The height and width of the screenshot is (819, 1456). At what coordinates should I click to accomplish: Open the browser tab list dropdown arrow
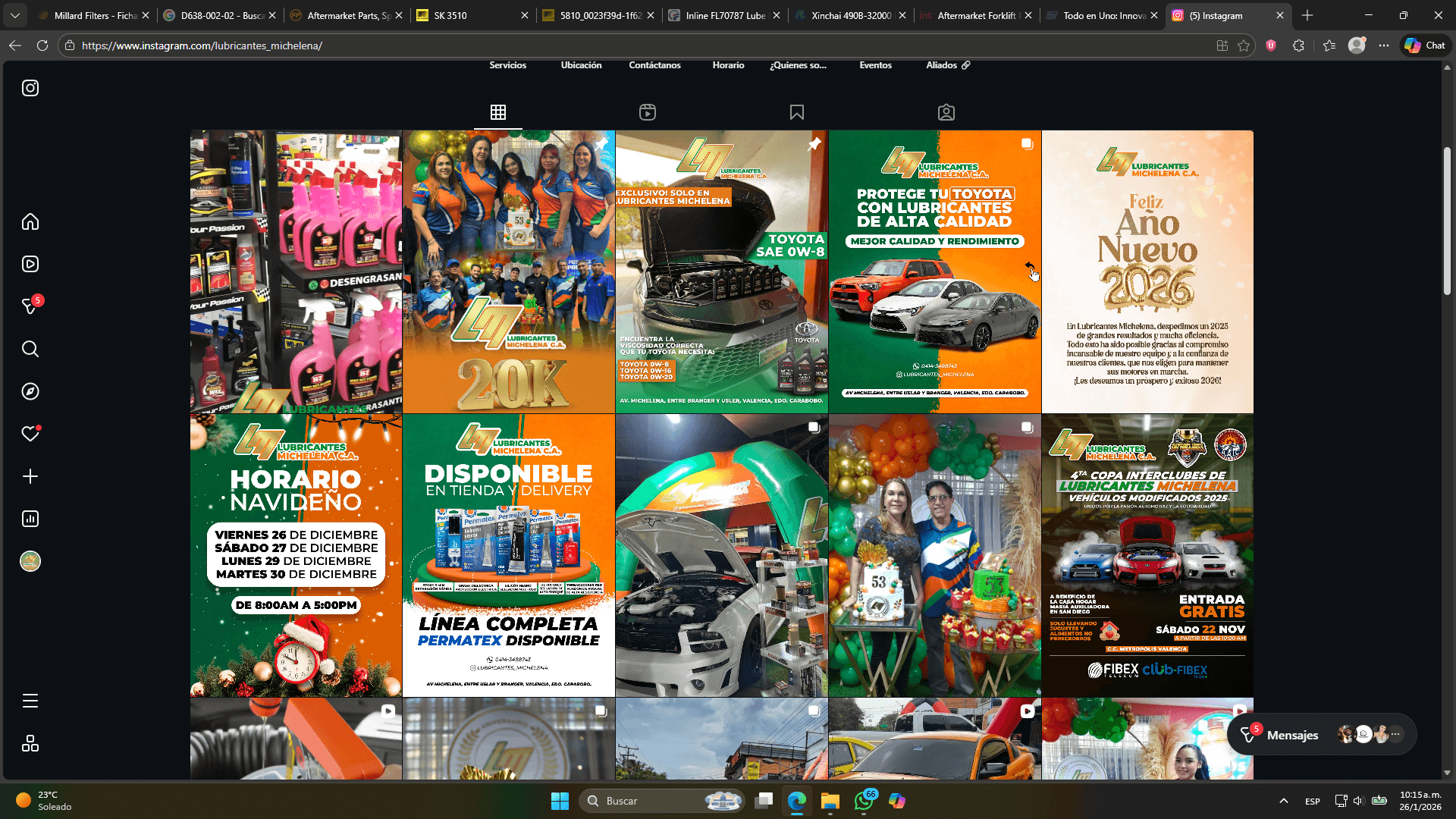pyautogui.click(x=15, y=15)
